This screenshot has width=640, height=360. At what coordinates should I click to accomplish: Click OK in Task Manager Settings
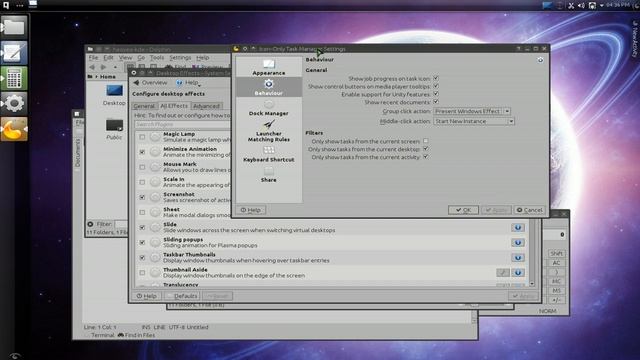[463, 210]
